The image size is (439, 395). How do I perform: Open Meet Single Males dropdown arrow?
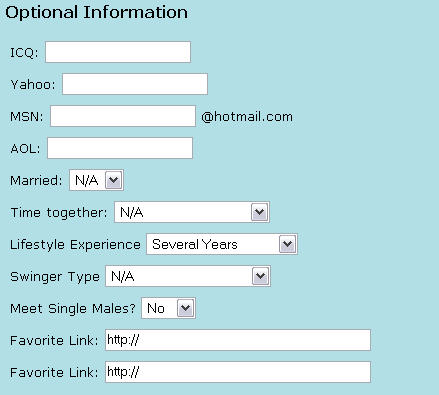tap(185, 308)
